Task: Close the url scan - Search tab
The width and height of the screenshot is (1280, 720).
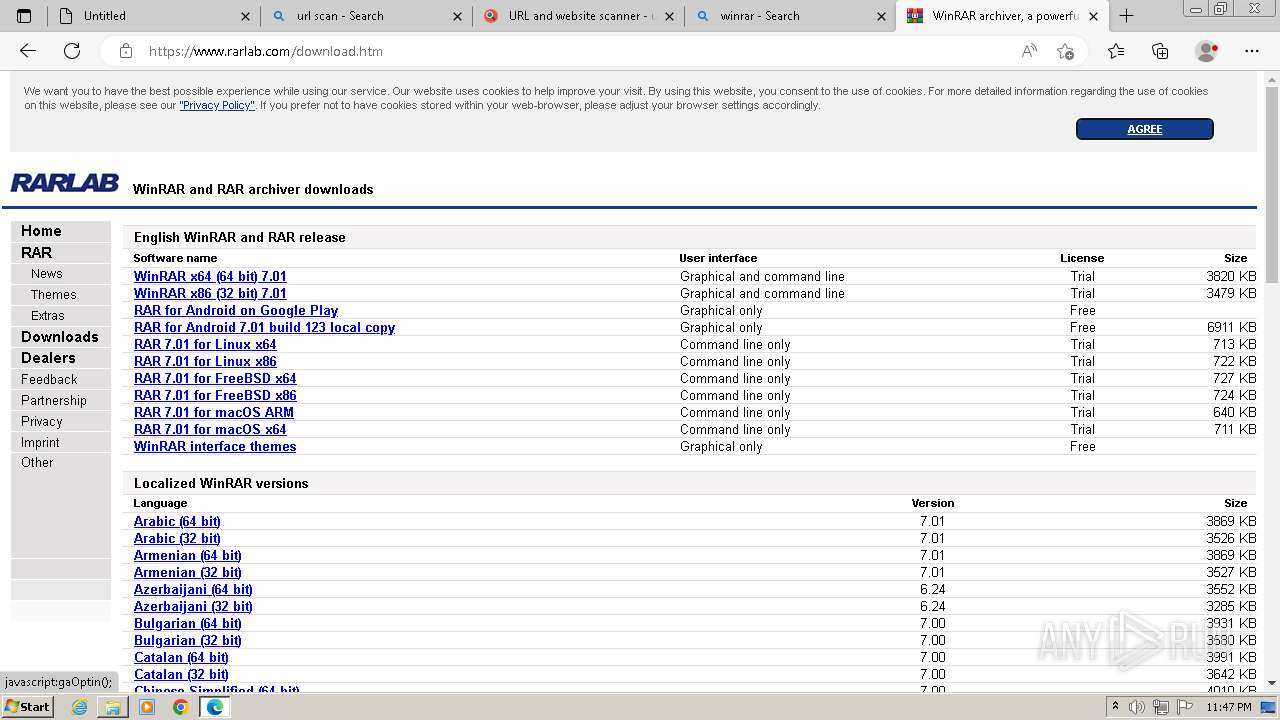Action: point(458,16)
